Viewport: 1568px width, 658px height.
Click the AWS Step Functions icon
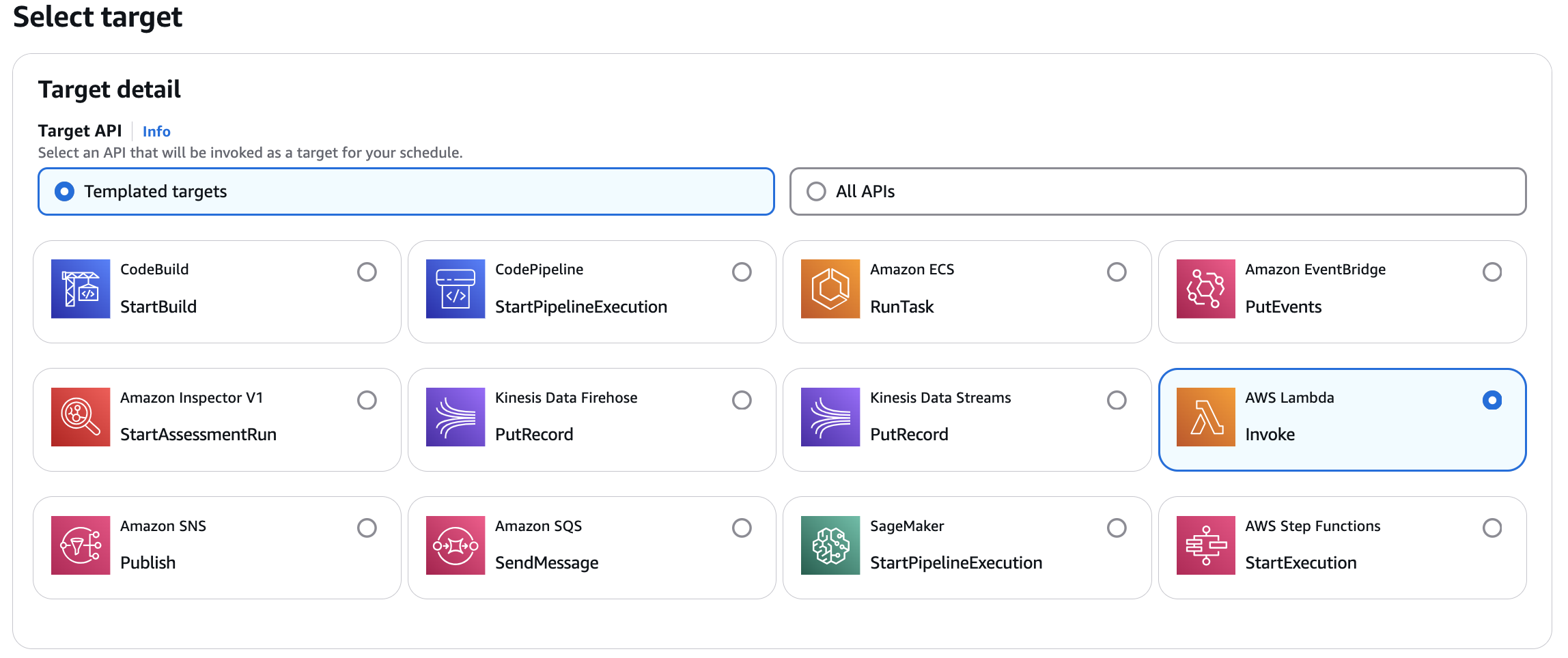point(1205,545)
